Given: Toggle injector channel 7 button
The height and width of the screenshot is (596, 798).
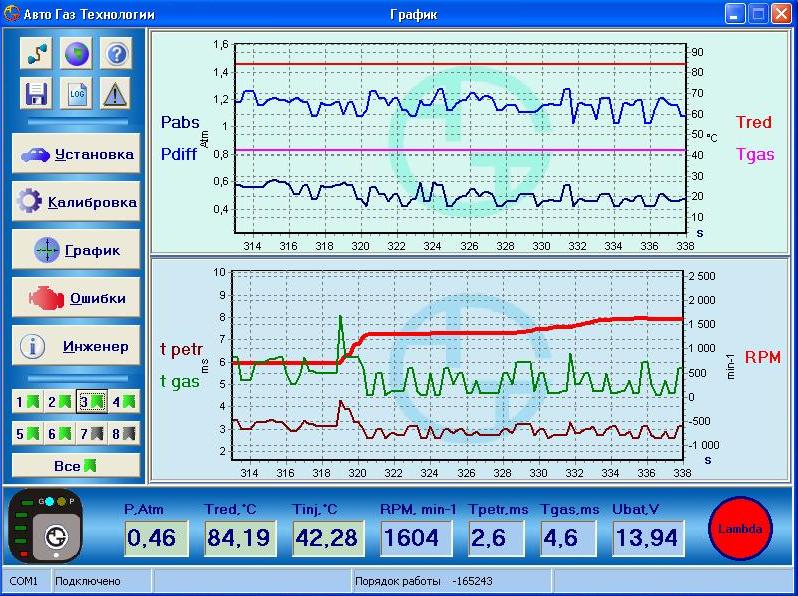Looking at the screenshot, I should point(91,434).
